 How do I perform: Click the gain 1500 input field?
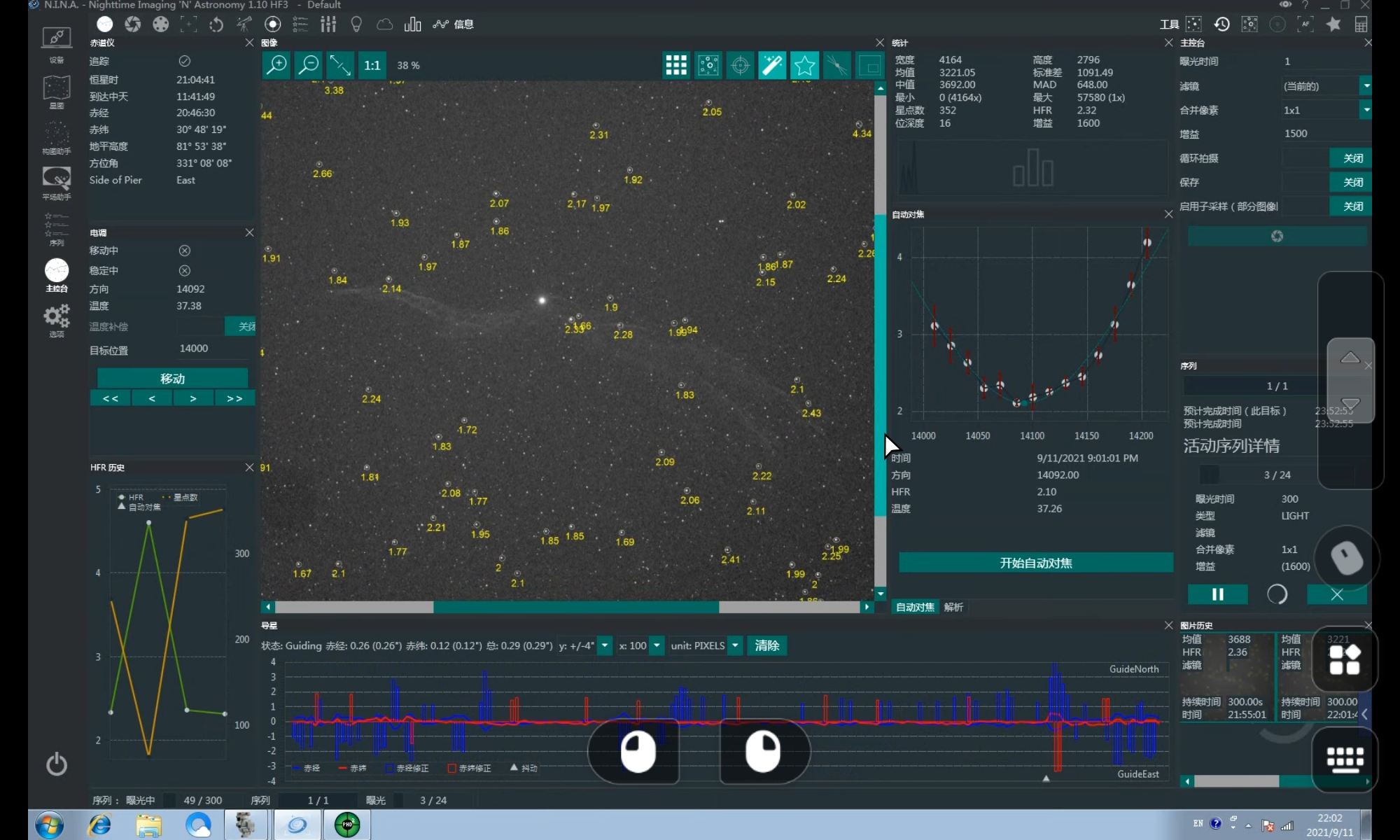[1326, 134]
